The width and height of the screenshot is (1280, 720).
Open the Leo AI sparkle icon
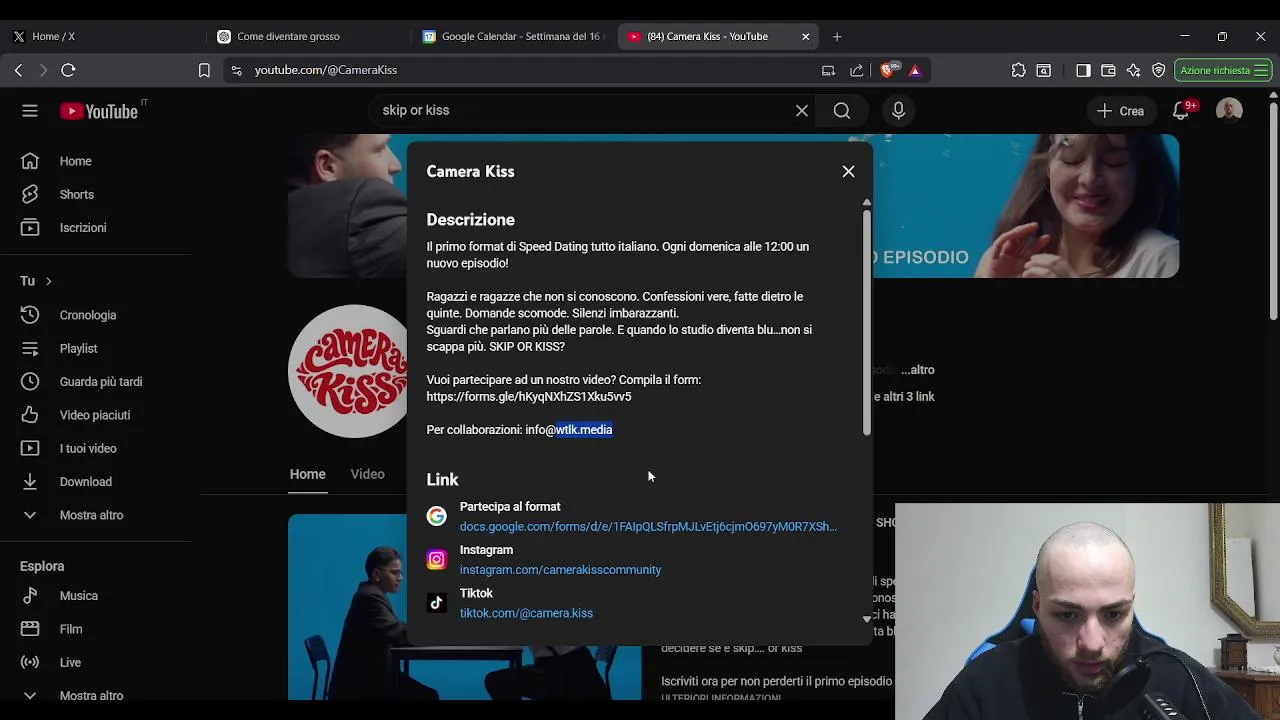tap(1133, 70)
